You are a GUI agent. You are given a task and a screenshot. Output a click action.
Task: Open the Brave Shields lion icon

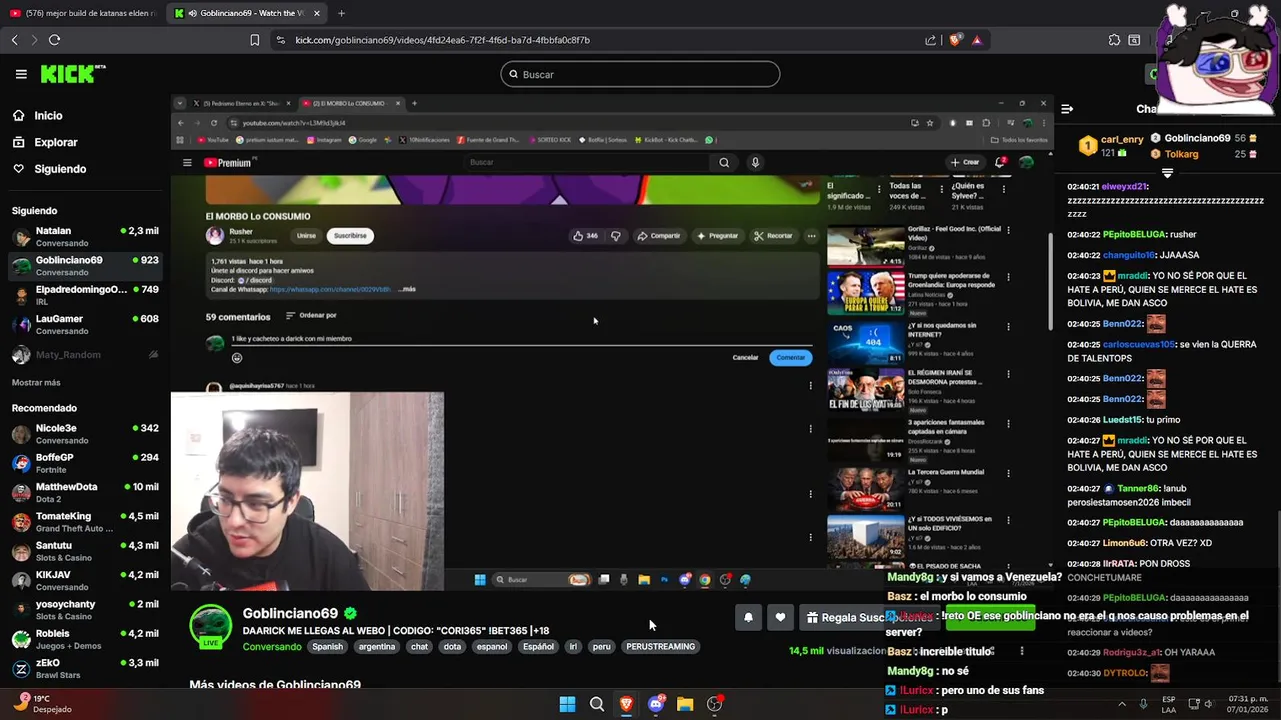(x=955, y=40)
